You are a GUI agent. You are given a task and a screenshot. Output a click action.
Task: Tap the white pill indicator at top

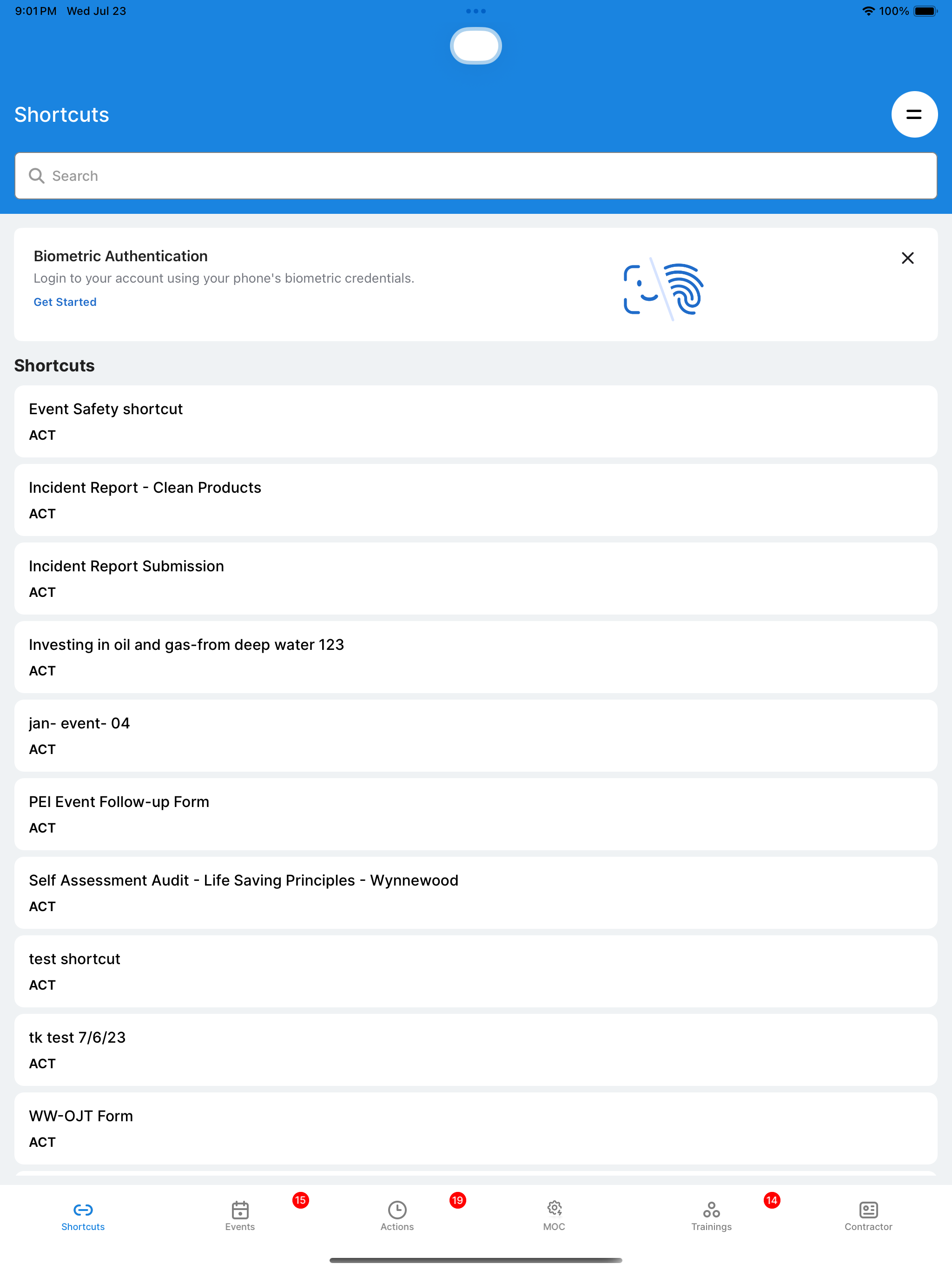tap(476, 46)
